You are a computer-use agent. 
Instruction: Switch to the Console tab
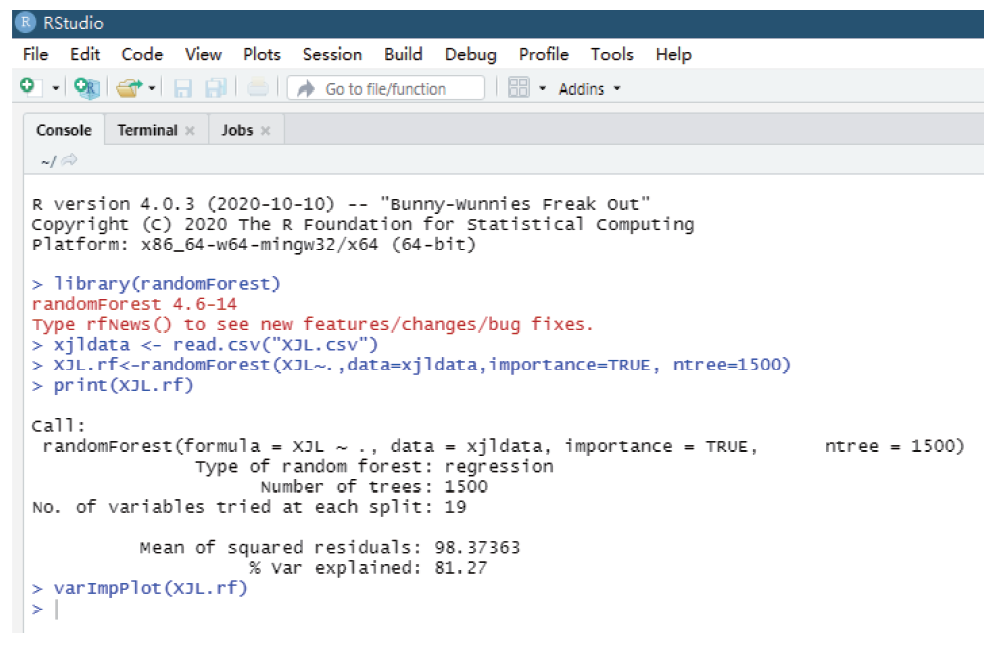pos(64,130)
